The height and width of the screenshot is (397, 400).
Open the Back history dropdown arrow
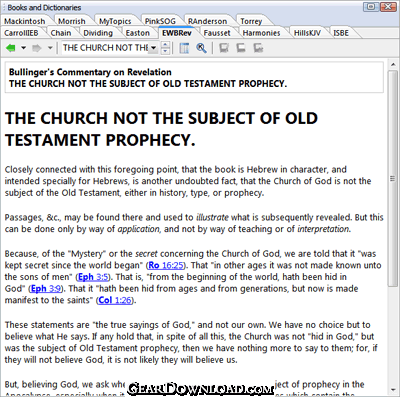[x=23, y=48]
